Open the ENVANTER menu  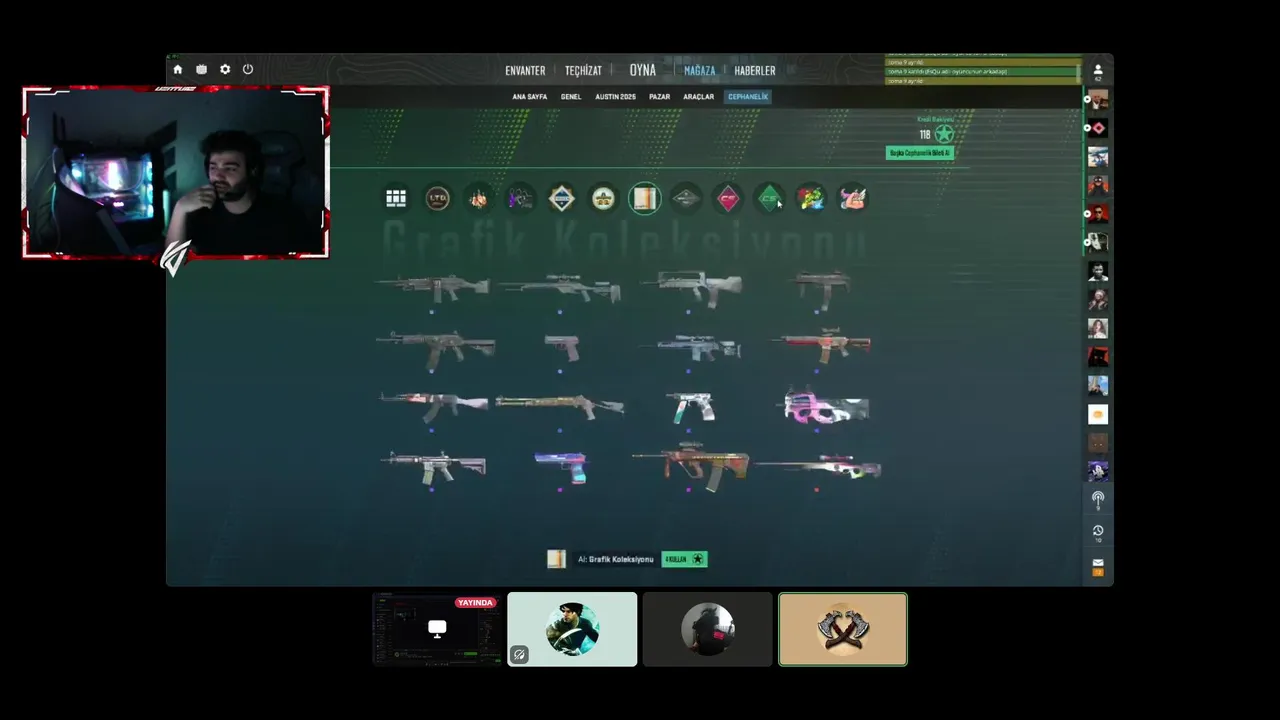pyautogui.click(x=525, y=71)
